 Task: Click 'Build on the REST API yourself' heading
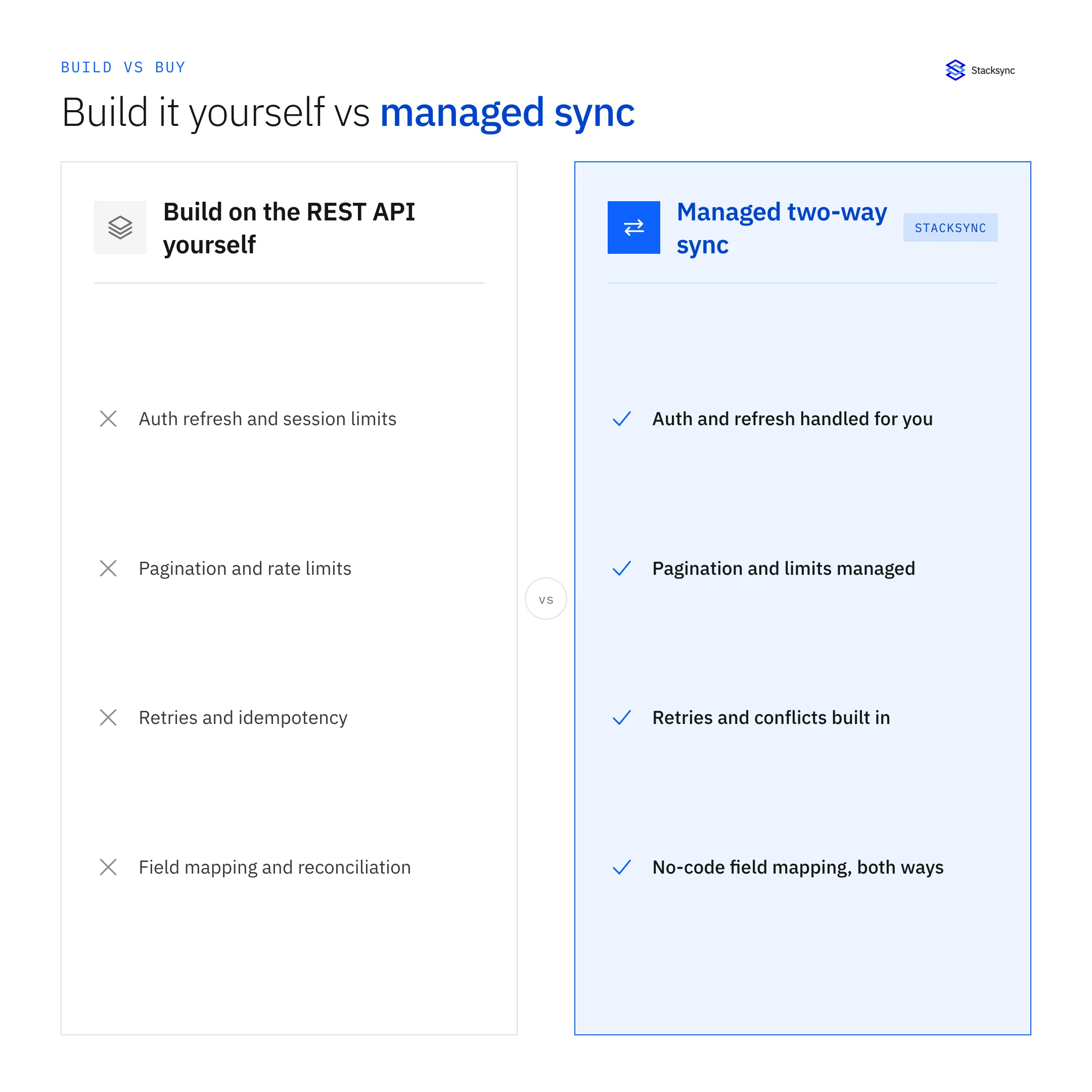tap(289, 228)
